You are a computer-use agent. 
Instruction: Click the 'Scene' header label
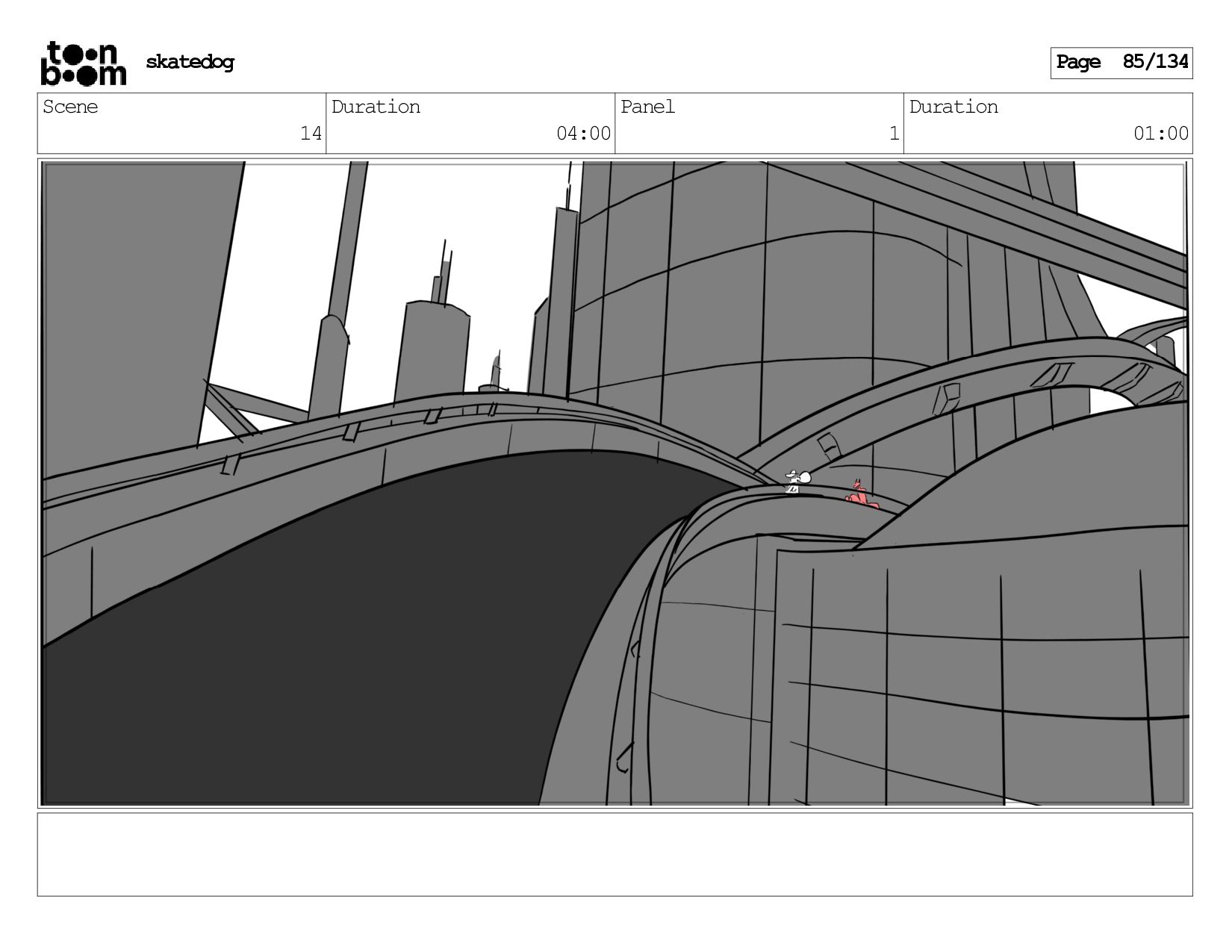[70, 107]
